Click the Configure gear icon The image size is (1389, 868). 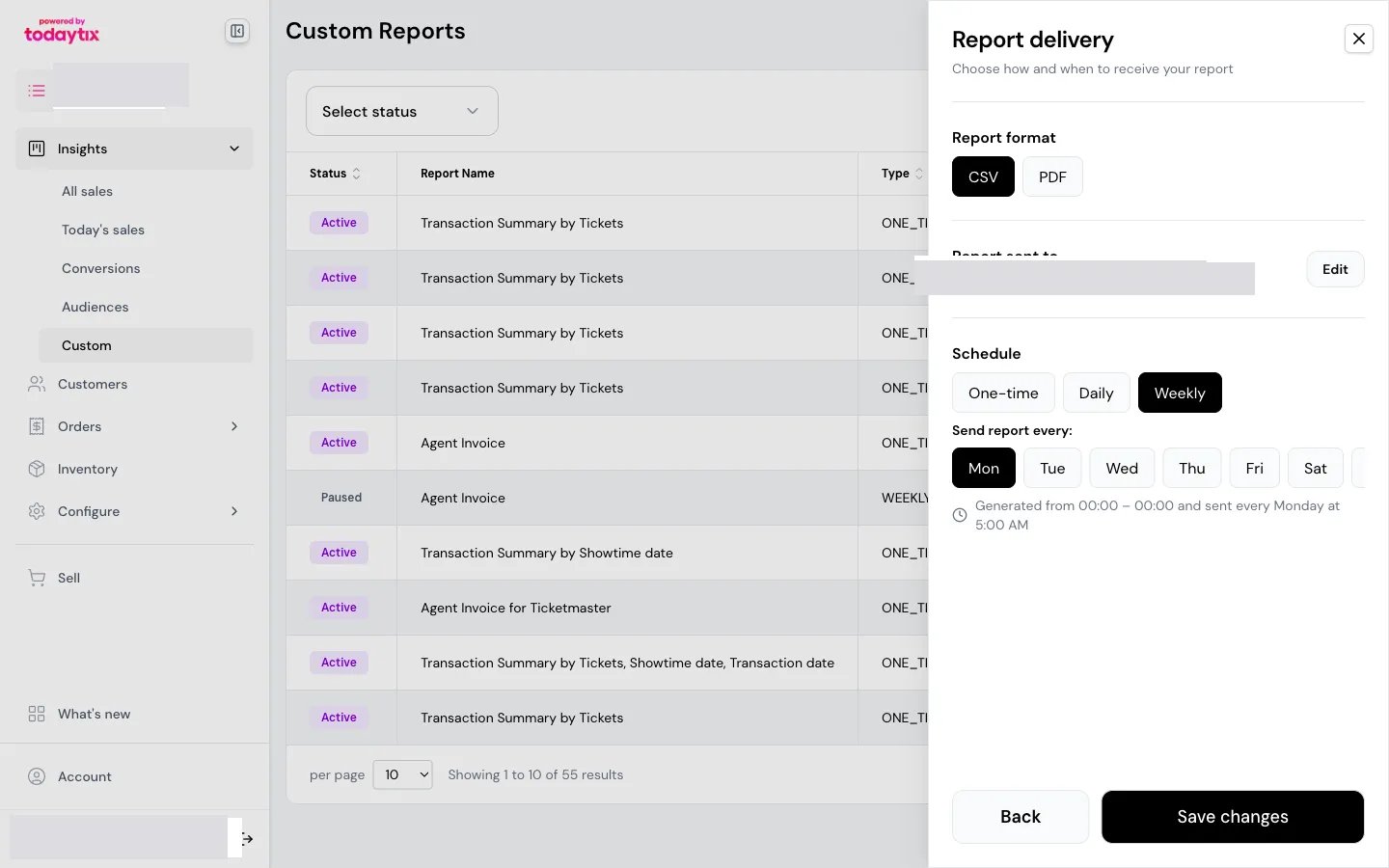coord(37,511)
